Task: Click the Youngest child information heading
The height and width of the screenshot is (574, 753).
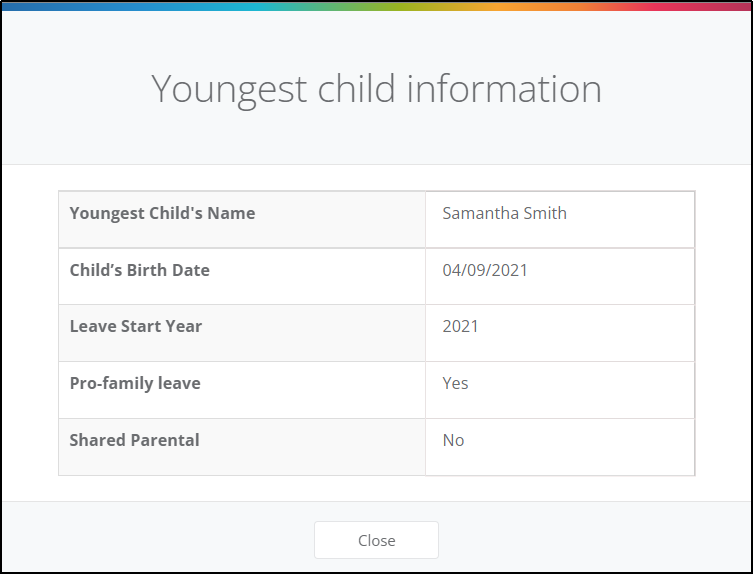Action: pos(376,89)
